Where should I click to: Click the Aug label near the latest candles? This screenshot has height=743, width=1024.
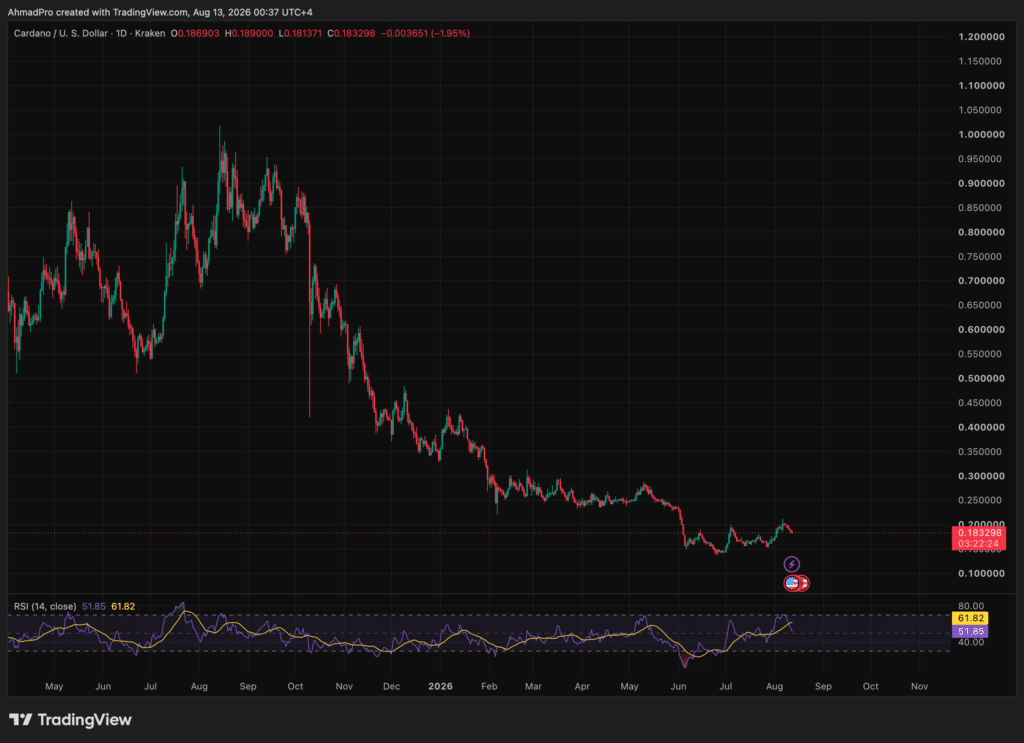coord(775,686)
